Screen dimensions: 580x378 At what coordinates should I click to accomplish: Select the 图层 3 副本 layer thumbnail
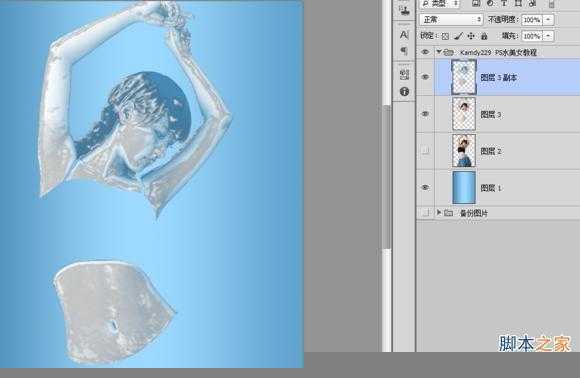pos(464,77)
